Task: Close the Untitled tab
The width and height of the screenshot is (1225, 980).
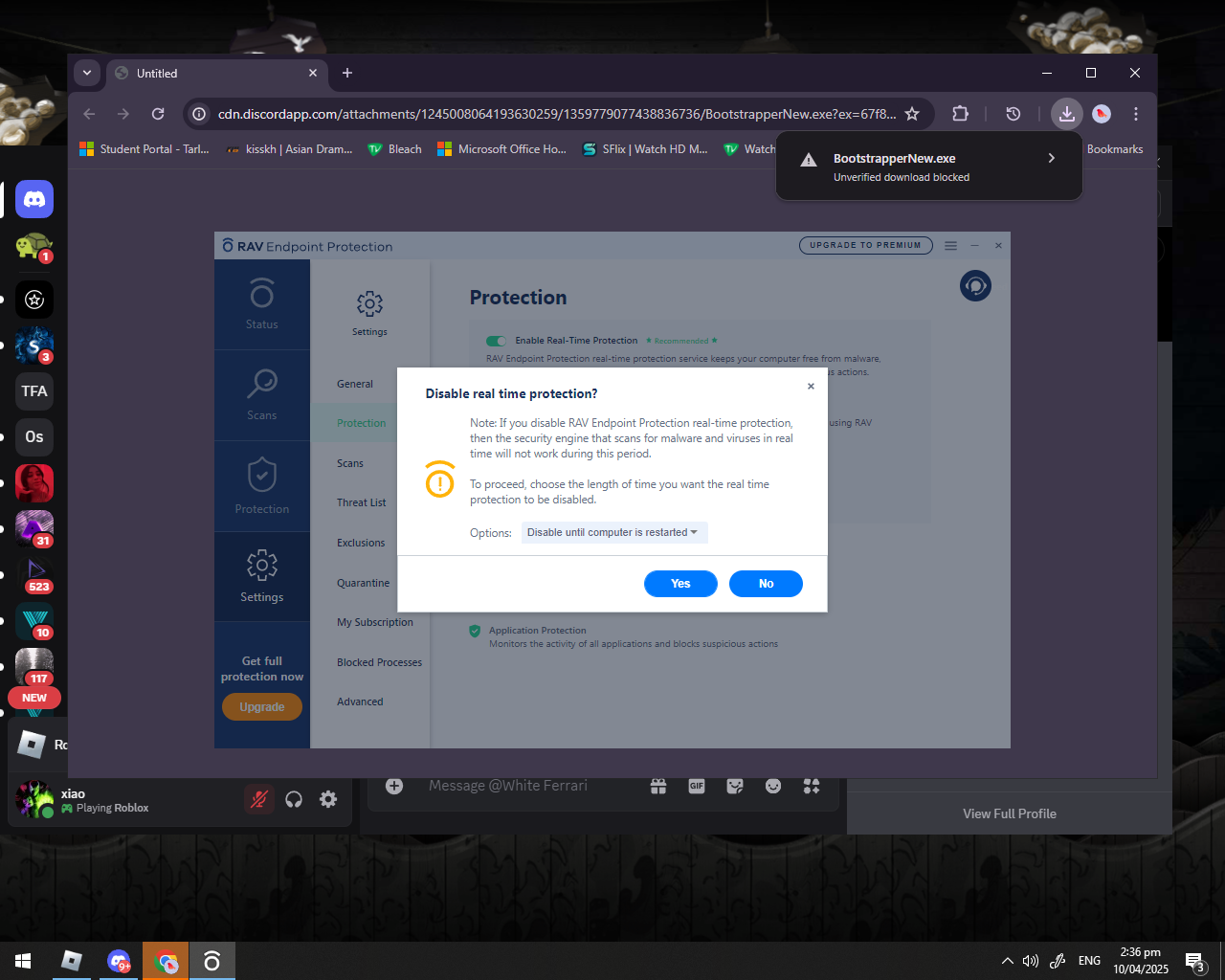Action: (313, 73)
